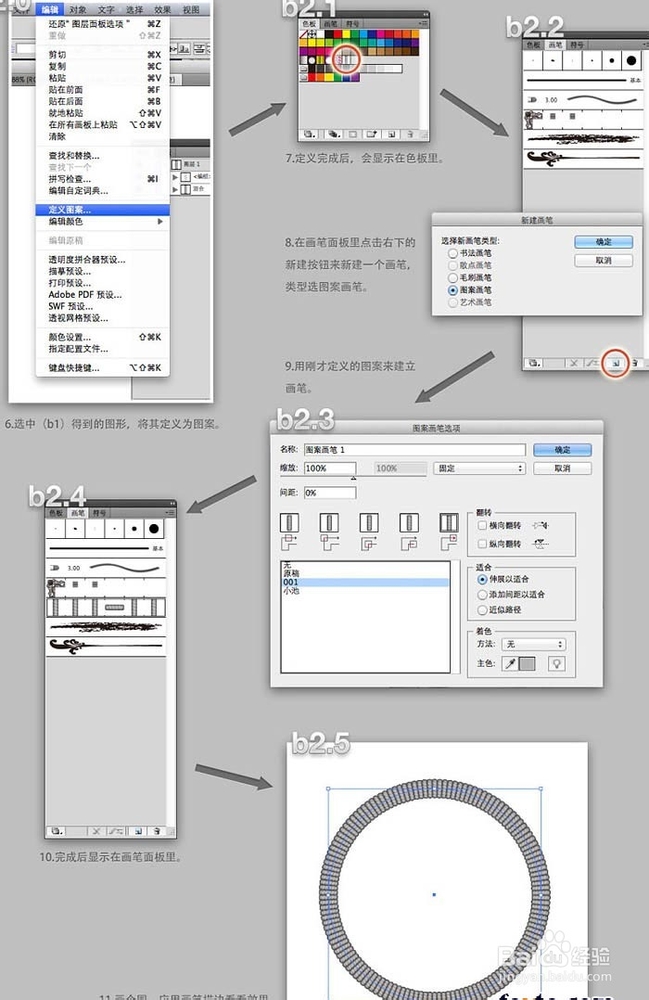Click 确定 in the 新建画笔 dialog
Viewport: 649px width, 1000px height.
click(604, 242)
